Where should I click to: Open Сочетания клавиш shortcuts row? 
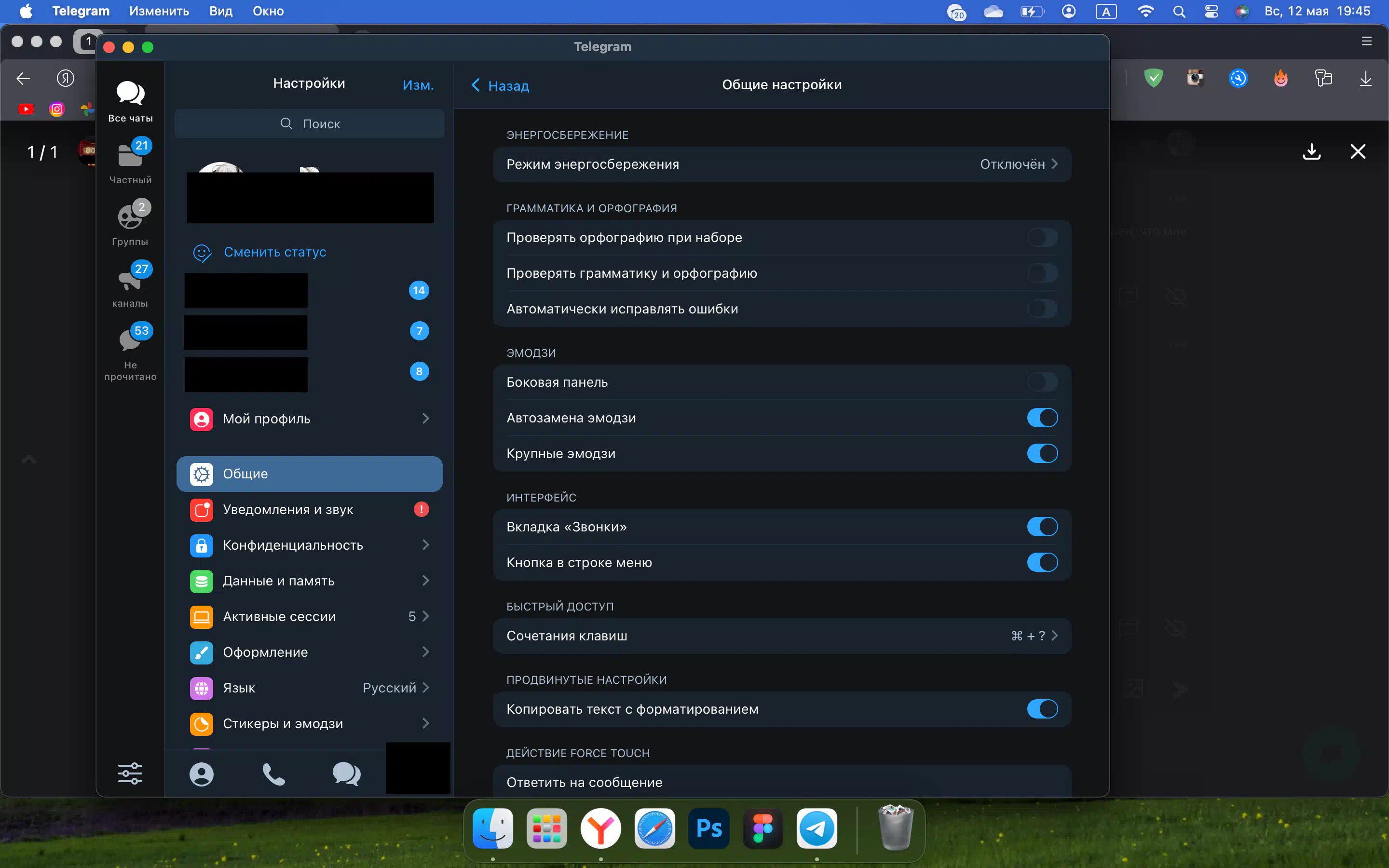782,636
